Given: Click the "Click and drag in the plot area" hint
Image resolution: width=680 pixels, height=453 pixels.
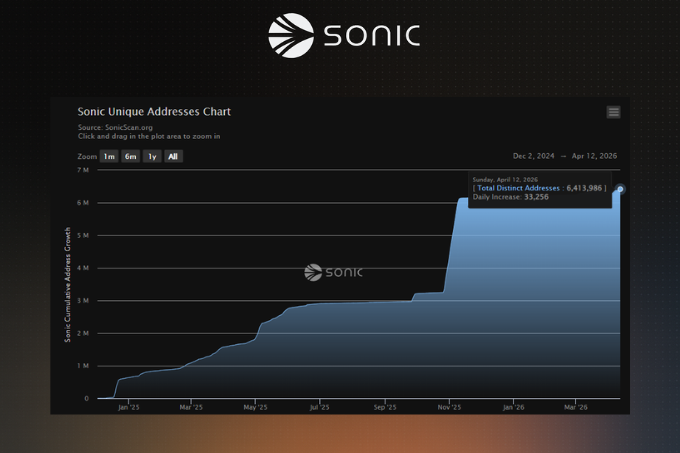Looking at the screenshot, I should (x=149, y=136).
